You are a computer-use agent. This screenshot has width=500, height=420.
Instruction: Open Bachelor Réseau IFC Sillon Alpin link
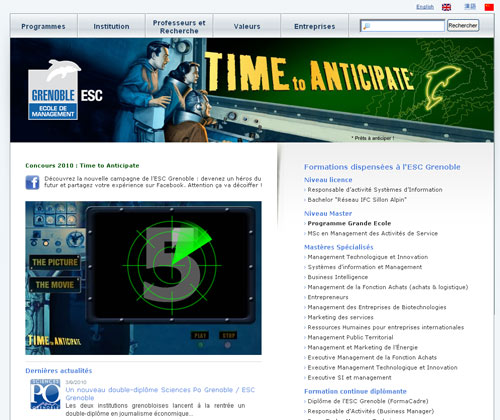(x=357, y=200)
